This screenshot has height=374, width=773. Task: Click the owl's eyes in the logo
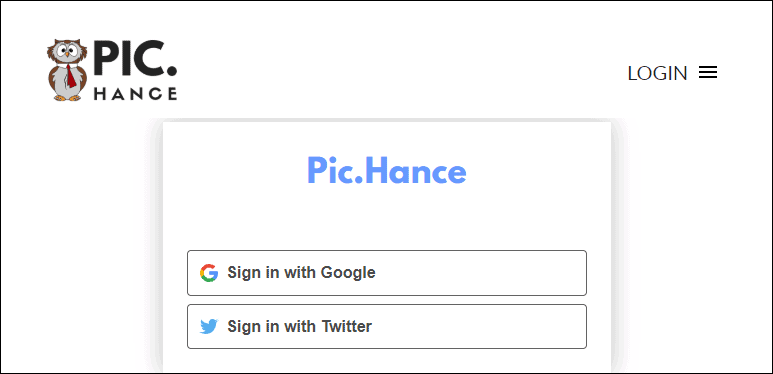67,49
